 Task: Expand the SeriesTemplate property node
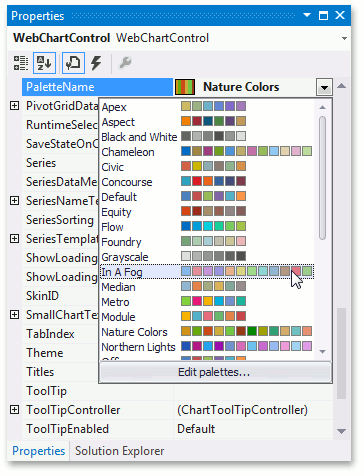14,239
